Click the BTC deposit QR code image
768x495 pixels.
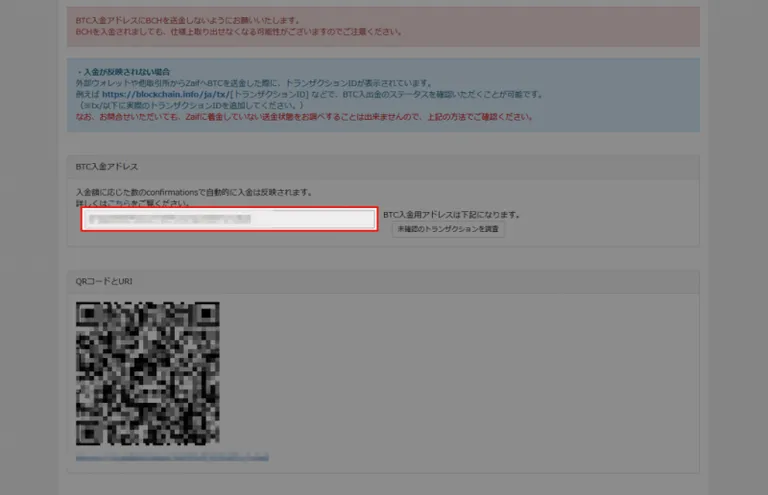click(147, 373)
